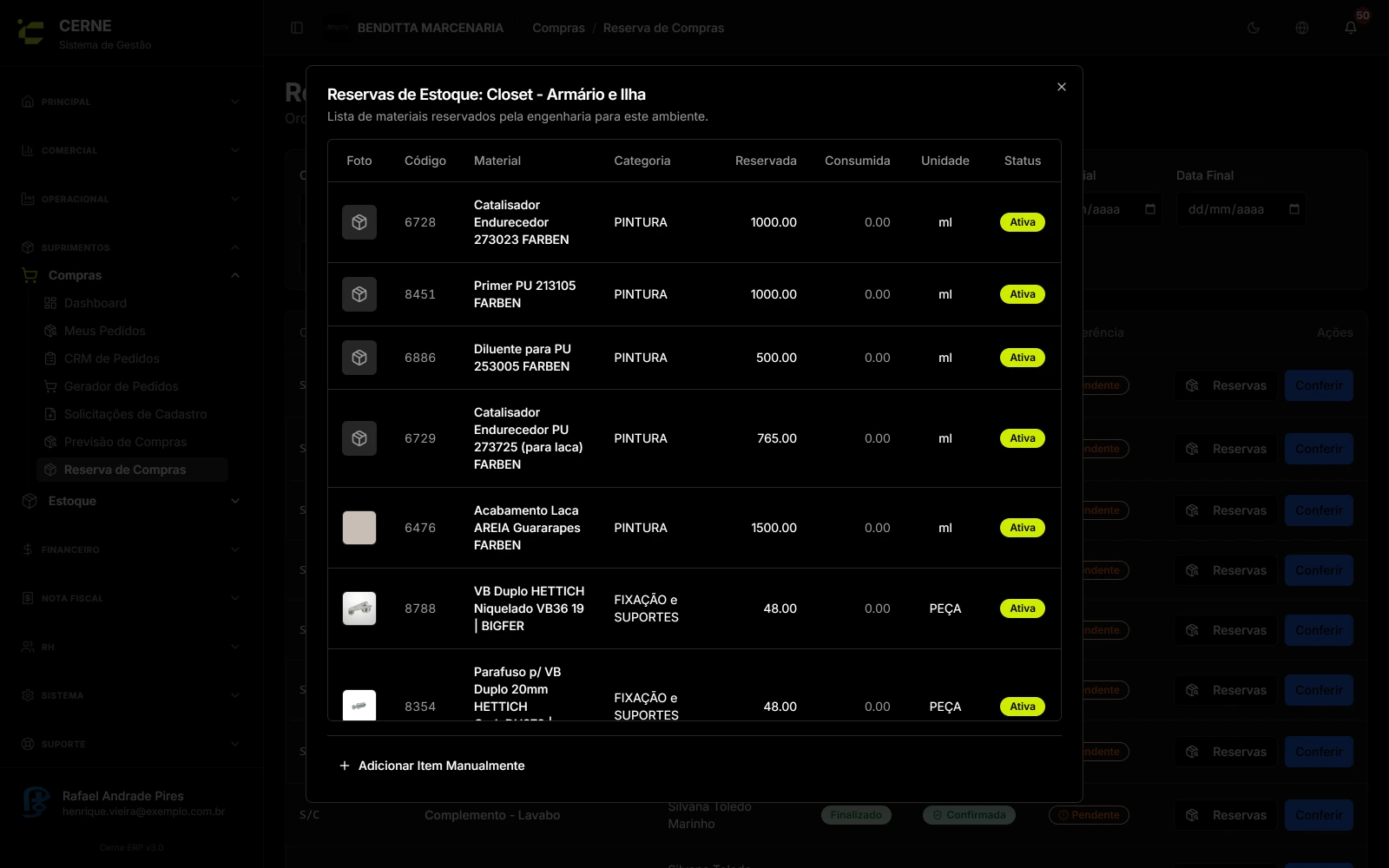This screenshot has width=1389, height=868.
Task: Open the photo placeholder for item 6886
Action: coord(359,358)
